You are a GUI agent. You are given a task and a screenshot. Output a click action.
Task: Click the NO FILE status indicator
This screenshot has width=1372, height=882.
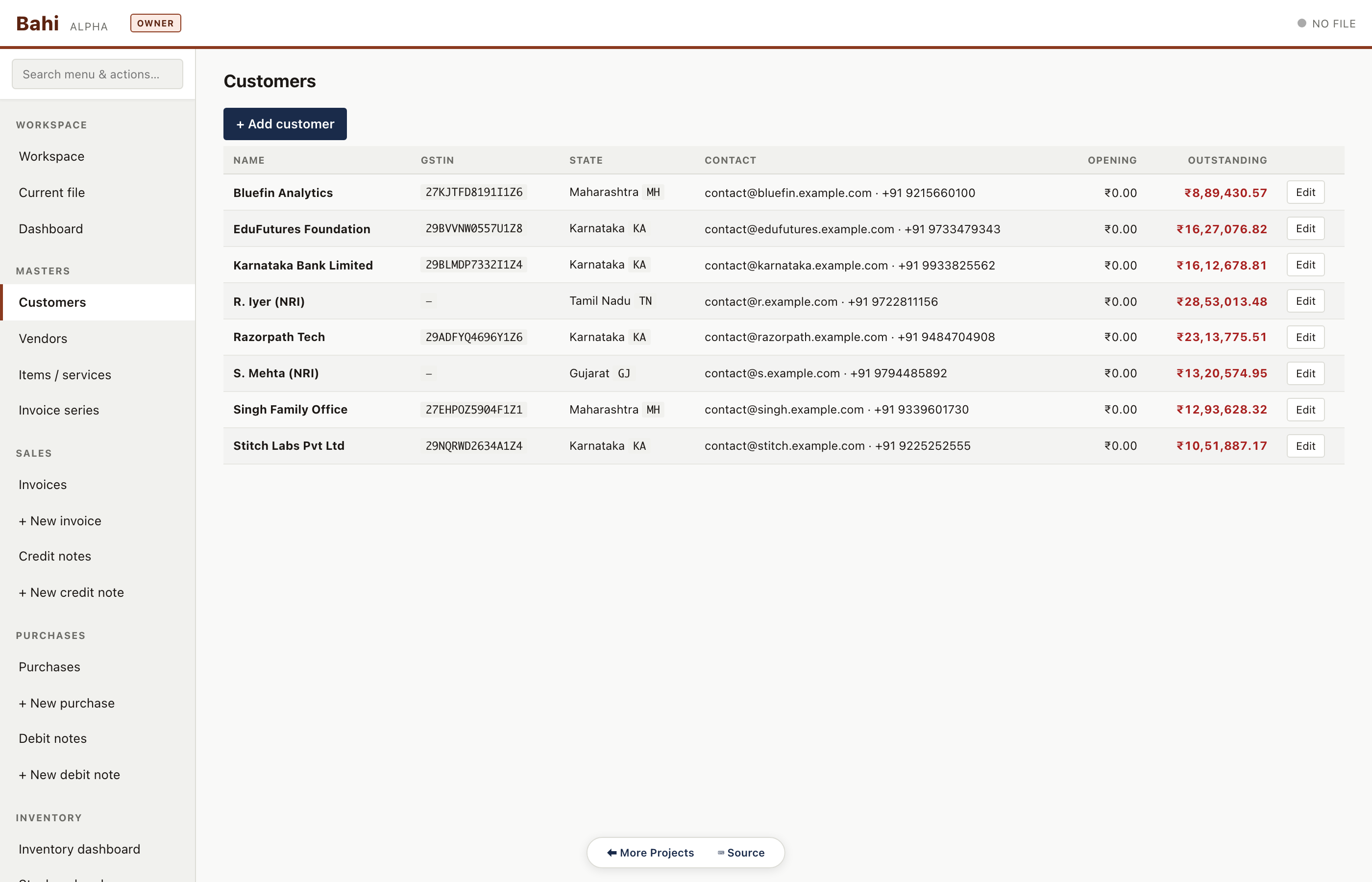click(1326, 24)
